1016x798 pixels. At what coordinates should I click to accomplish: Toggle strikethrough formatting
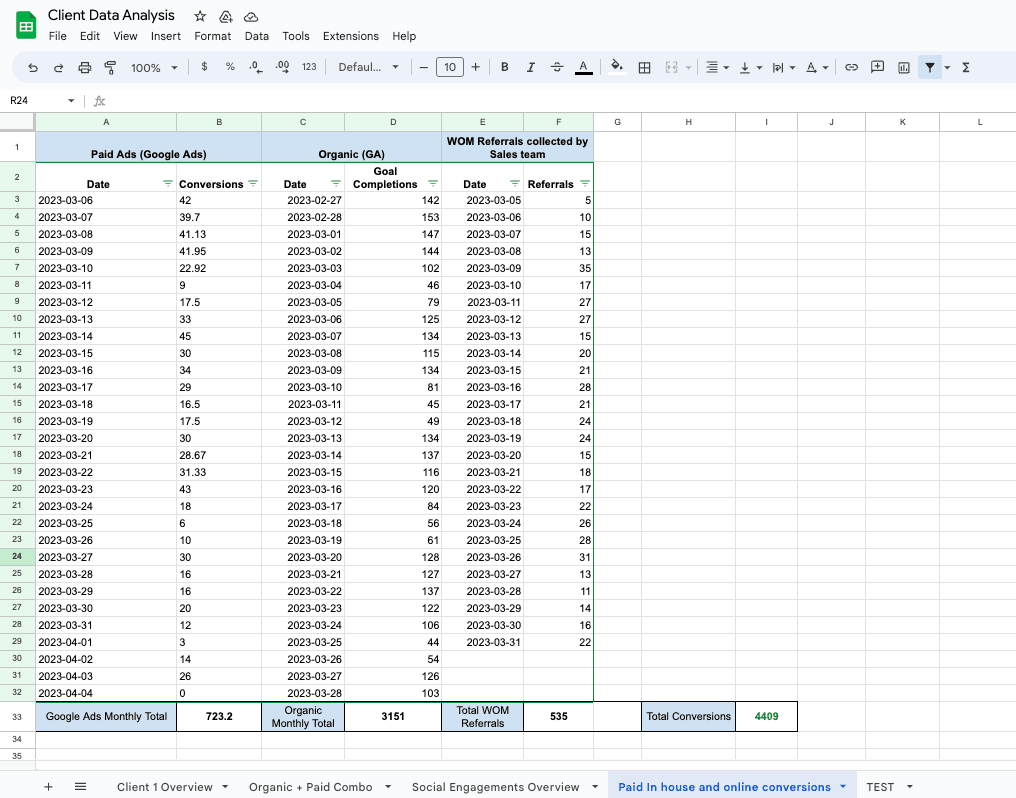coord(557,67)
